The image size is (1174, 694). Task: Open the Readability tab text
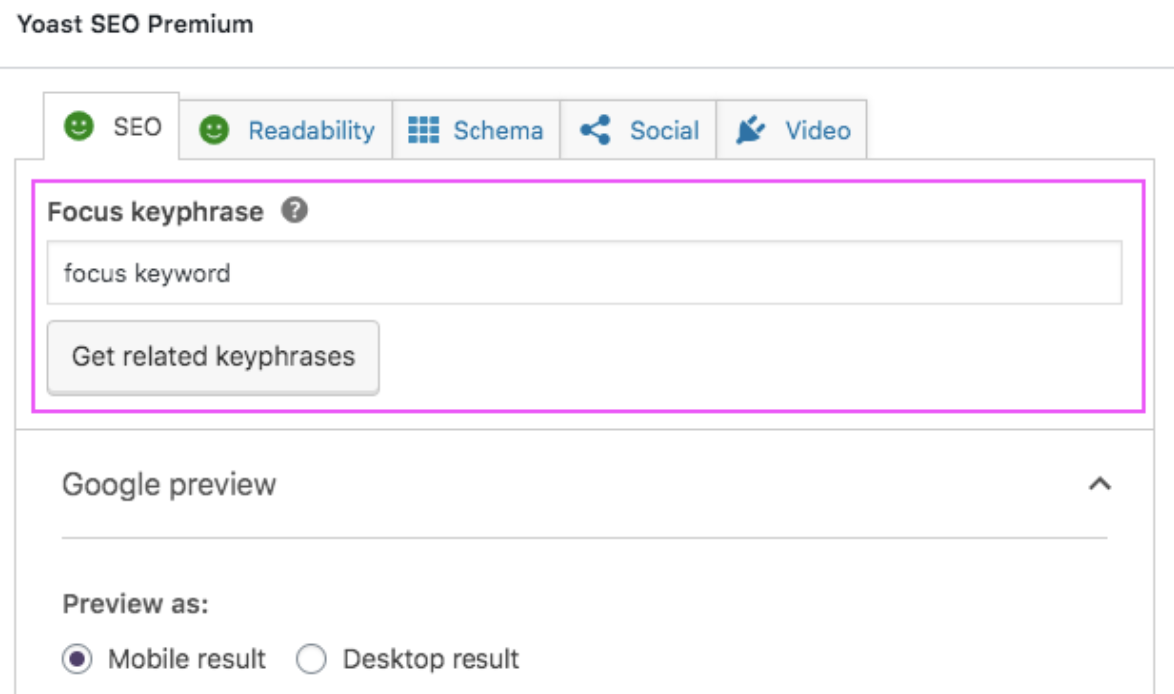[x=311, y=131]
